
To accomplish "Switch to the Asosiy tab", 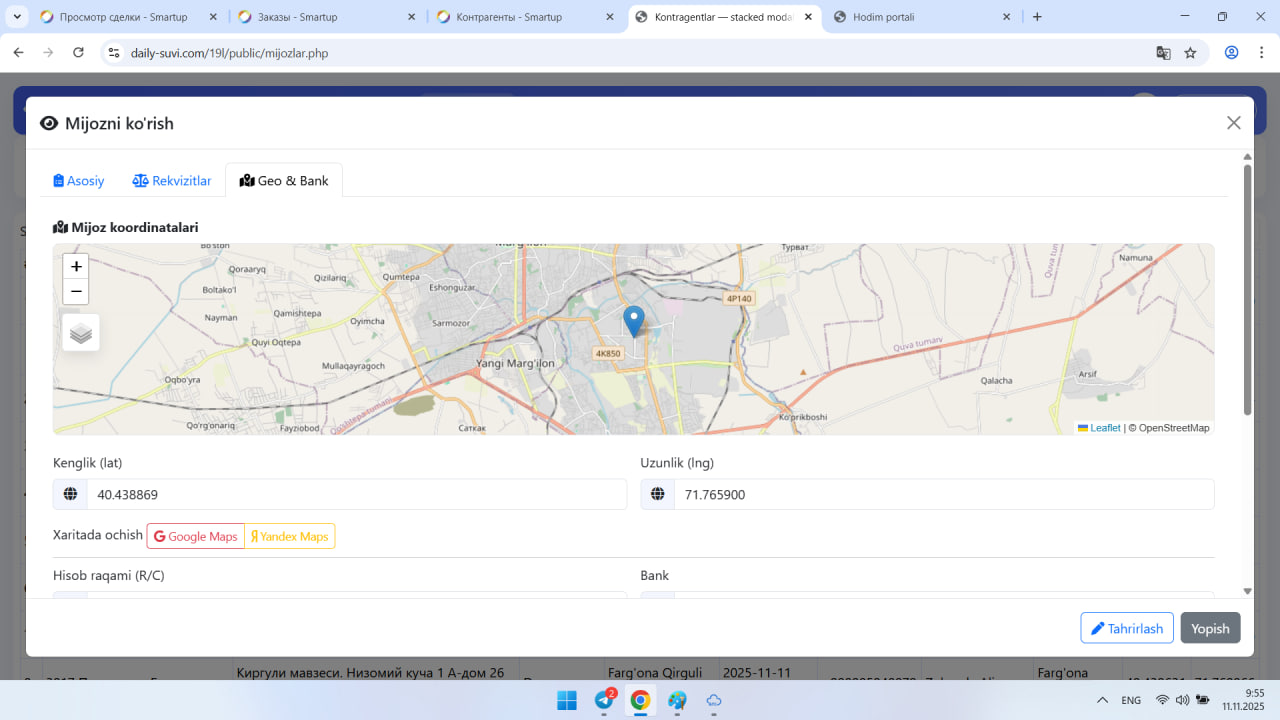I will 79,181.
